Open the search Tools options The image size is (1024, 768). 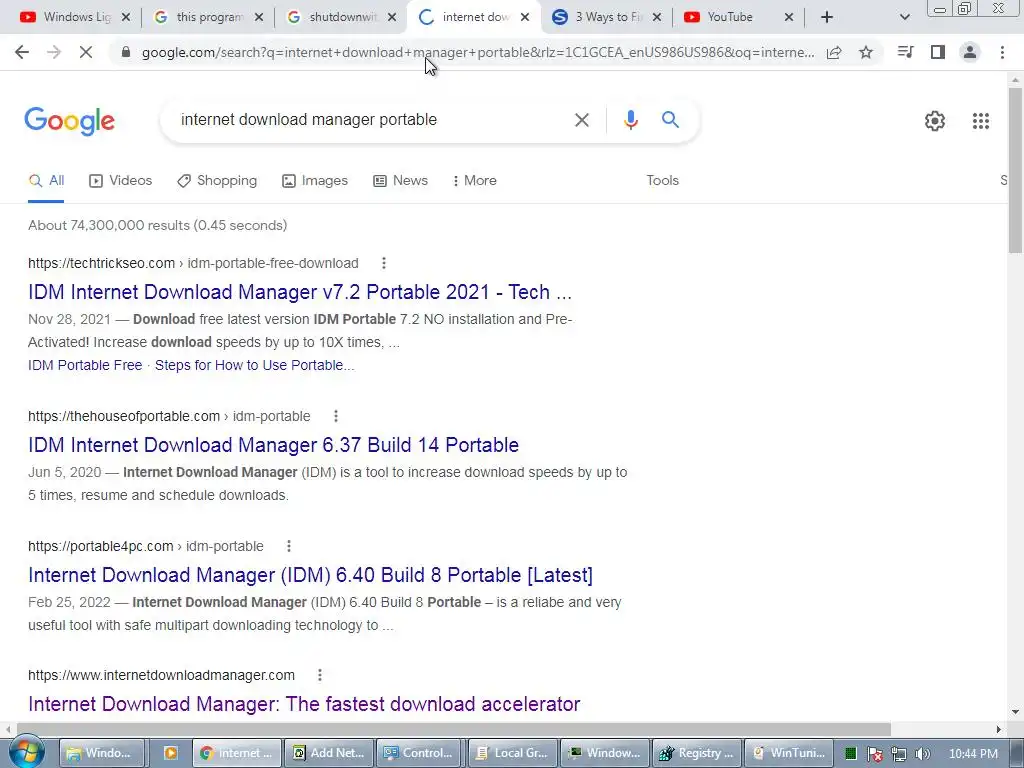[662, 181]
